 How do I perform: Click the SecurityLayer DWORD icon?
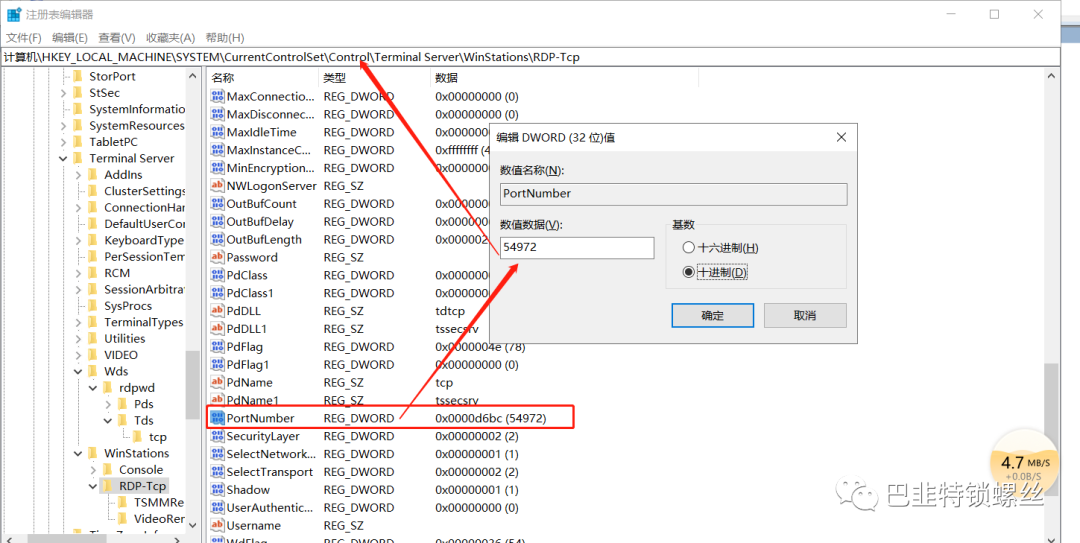point(218,436)
